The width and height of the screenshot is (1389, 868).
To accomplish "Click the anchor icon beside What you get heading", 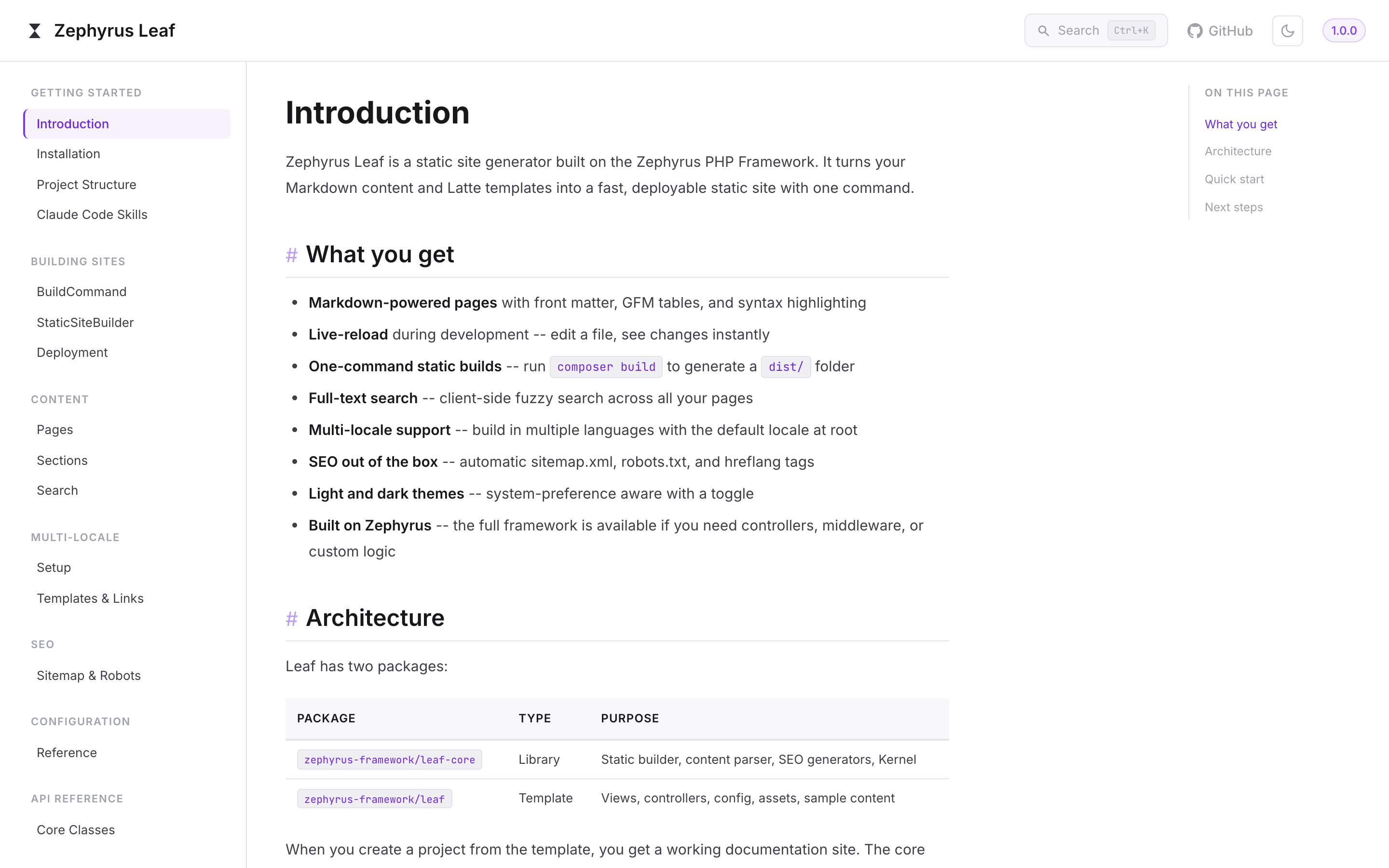I will tap(292, 255).
